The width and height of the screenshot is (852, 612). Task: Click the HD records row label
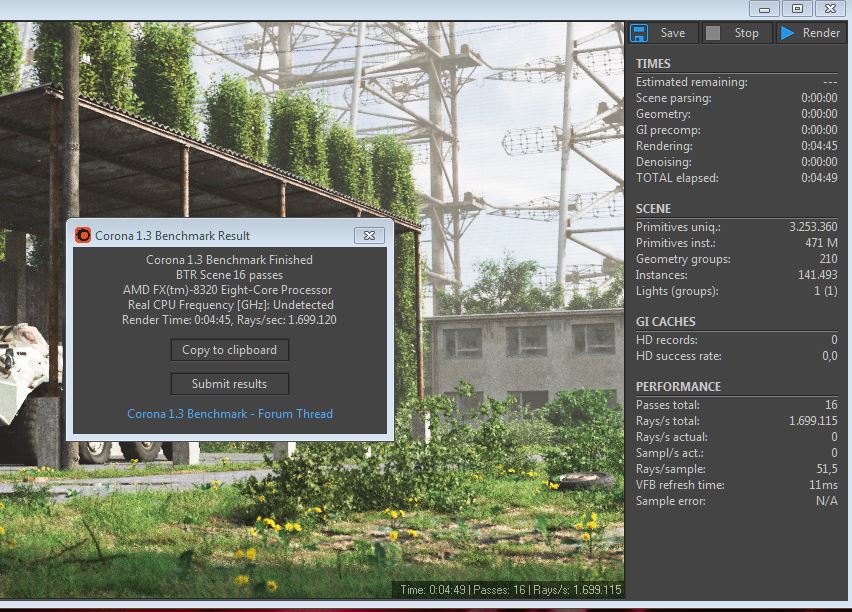click(666, 340)
